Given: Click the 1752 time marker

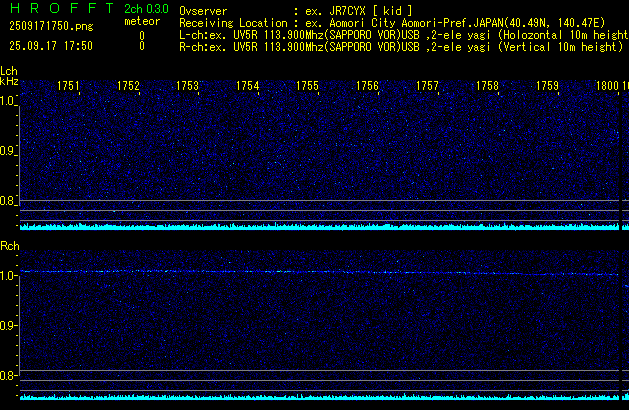Looking at the screenshot, I should click(128, 86).
